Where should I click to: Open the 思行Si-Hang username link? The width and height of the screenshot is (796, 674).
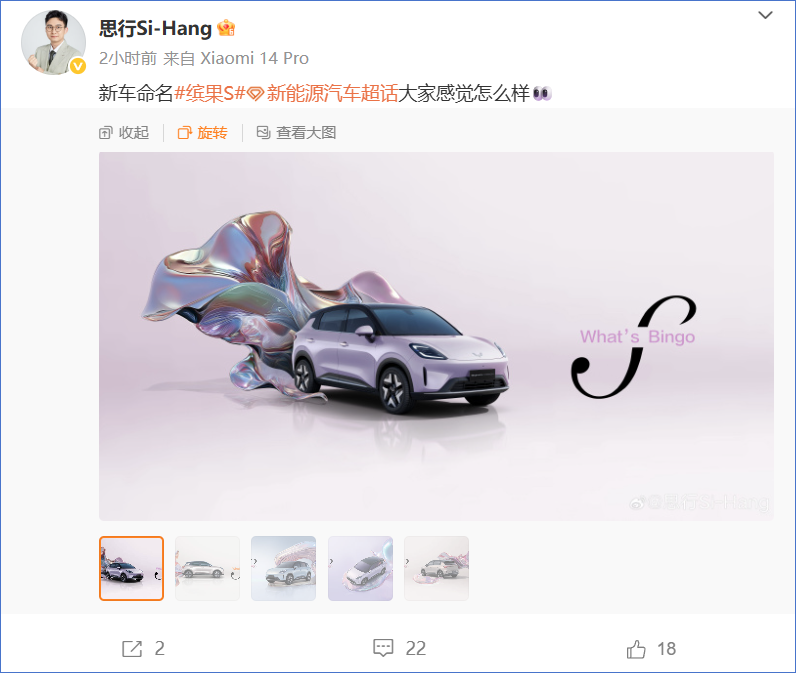[x=155, y=28]
